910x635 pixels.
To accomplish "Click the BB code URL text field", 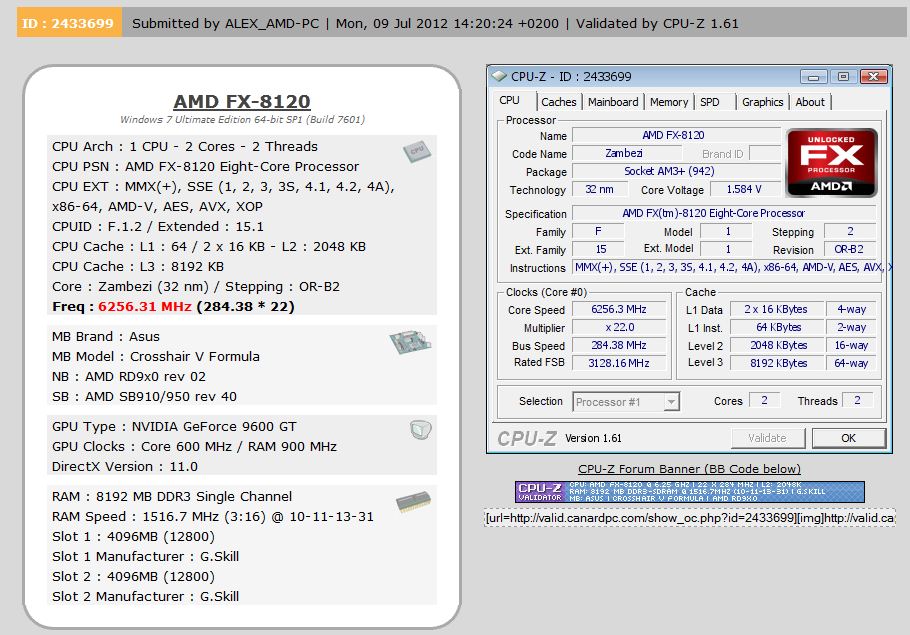I will point(689,518).
